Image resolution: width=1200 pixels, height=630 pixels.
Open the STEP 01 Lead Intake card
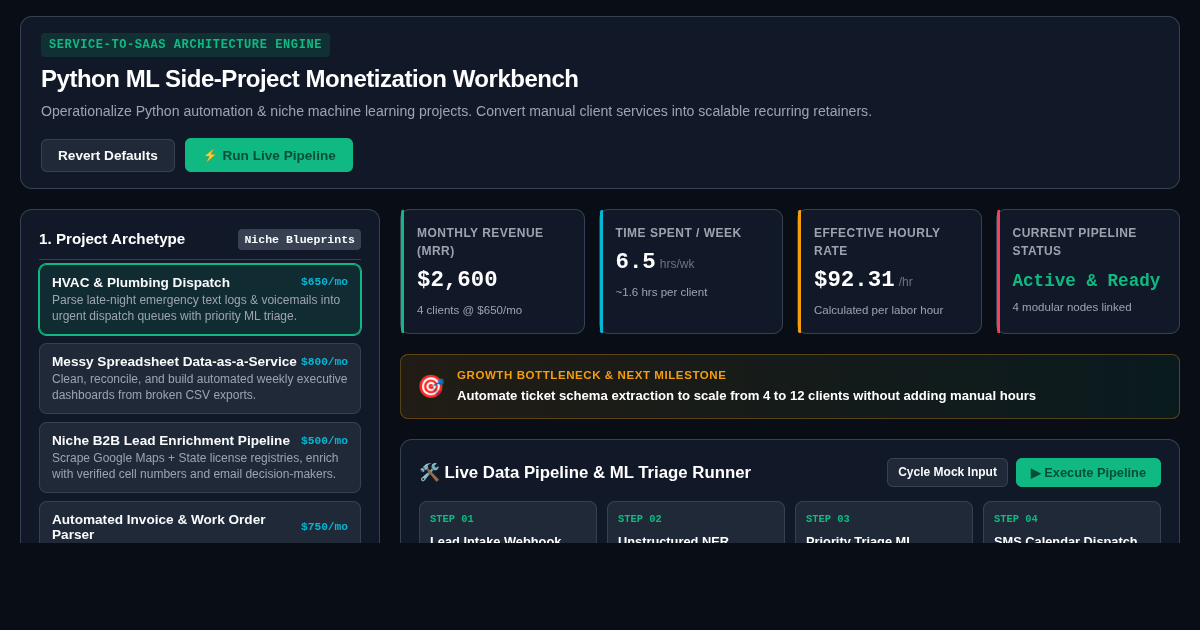508,522
